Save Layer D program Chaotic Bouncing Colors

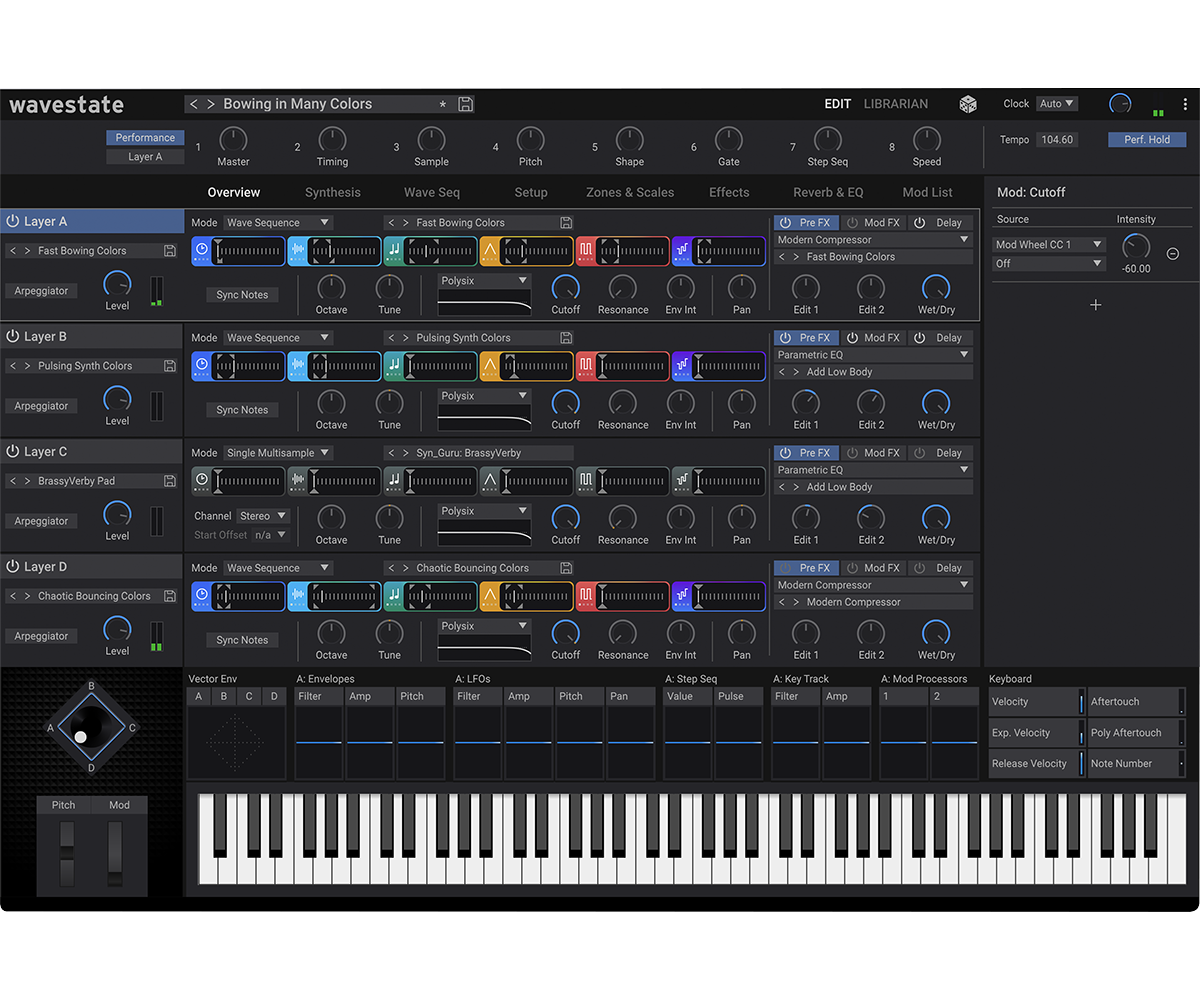point(170,596)
